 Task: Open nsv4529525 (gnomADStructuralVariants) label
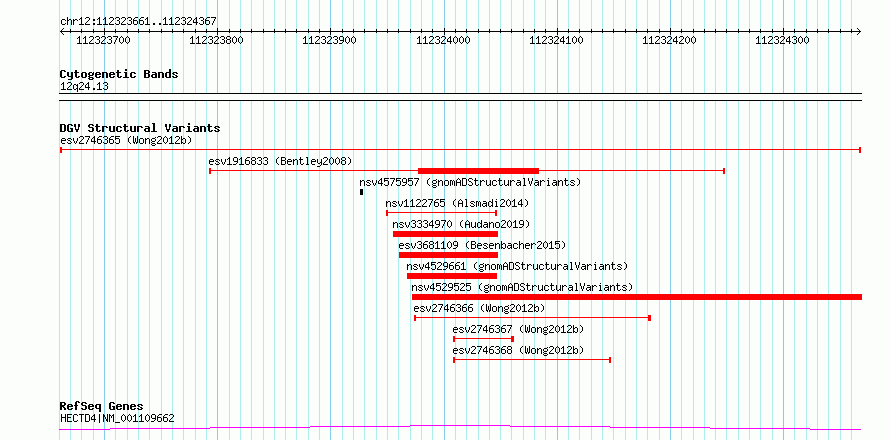(x=522, y=287)
